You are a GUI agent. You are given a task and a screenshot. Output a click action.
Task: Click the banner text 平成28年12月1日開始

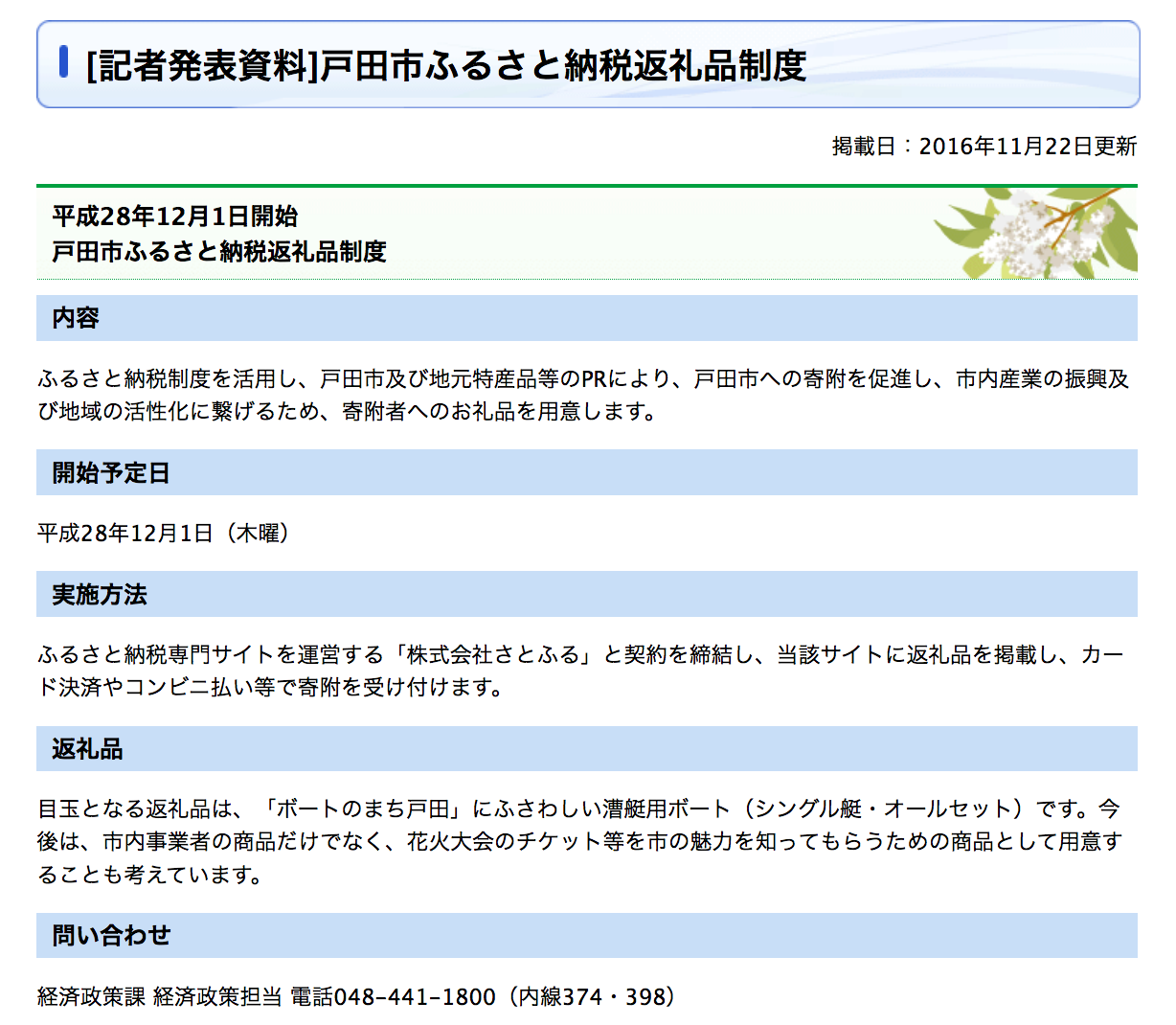(x=174, y=216)
